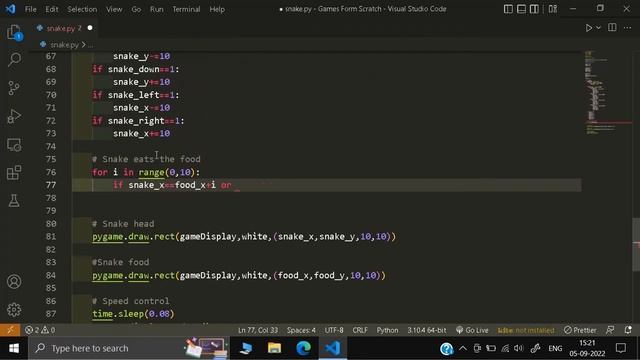Click the unsaved dot on snake.py tab
Screen dimensions: 640x360
pyautogui.click(x=90, y=28)
